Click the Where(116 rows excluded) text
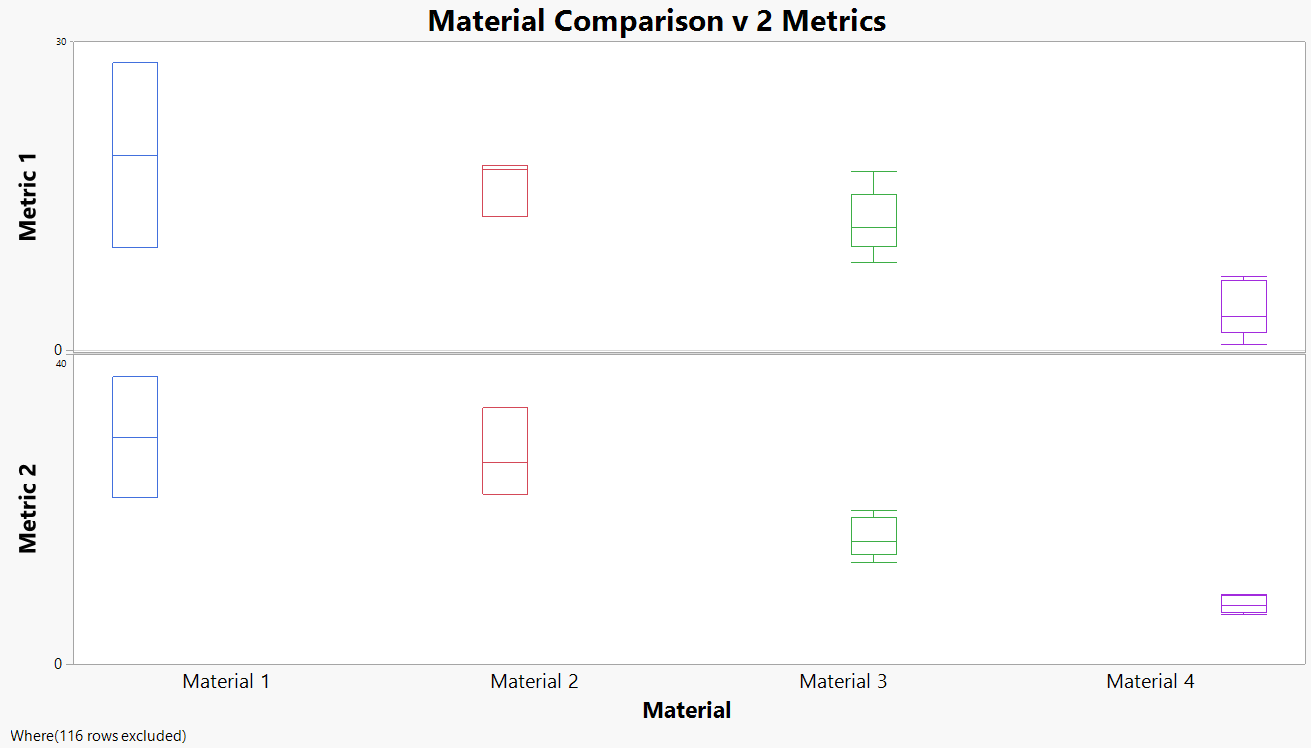The width and height of the screenshot is (1311, 748). [98, 736]
